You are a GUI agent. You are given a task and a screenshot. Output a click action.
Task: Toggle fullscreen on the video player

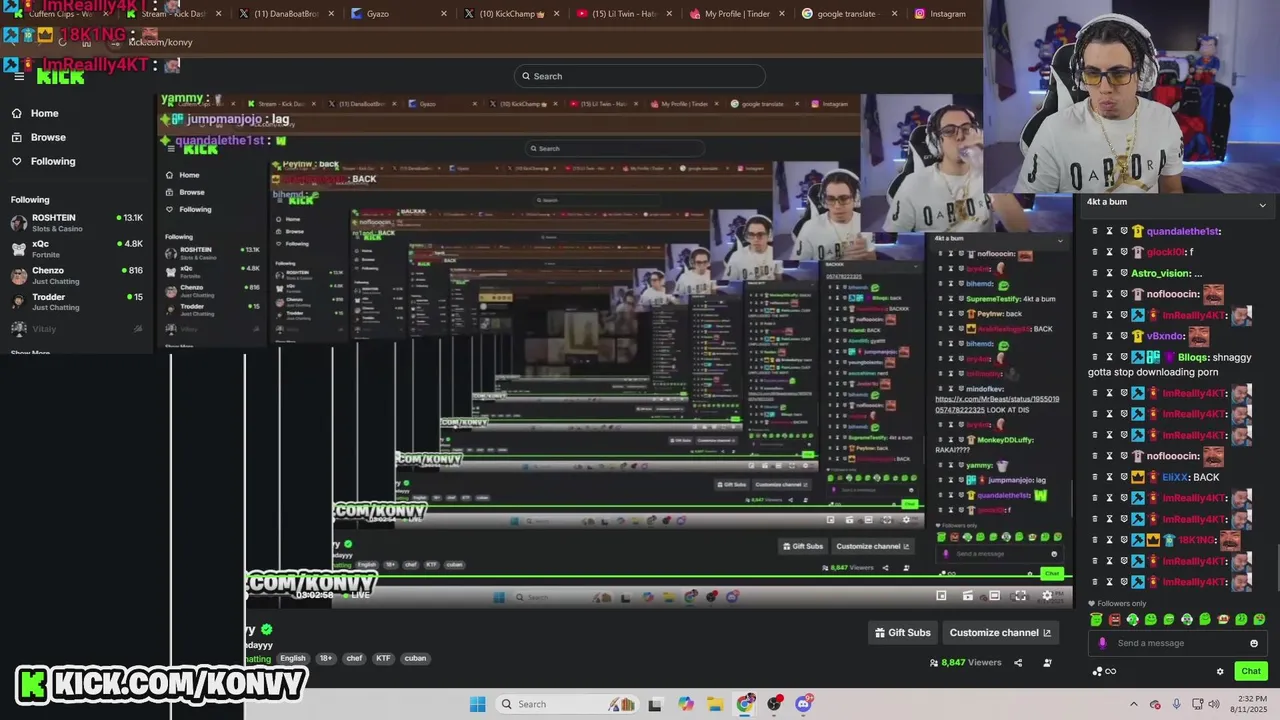tap(1020, 595)
